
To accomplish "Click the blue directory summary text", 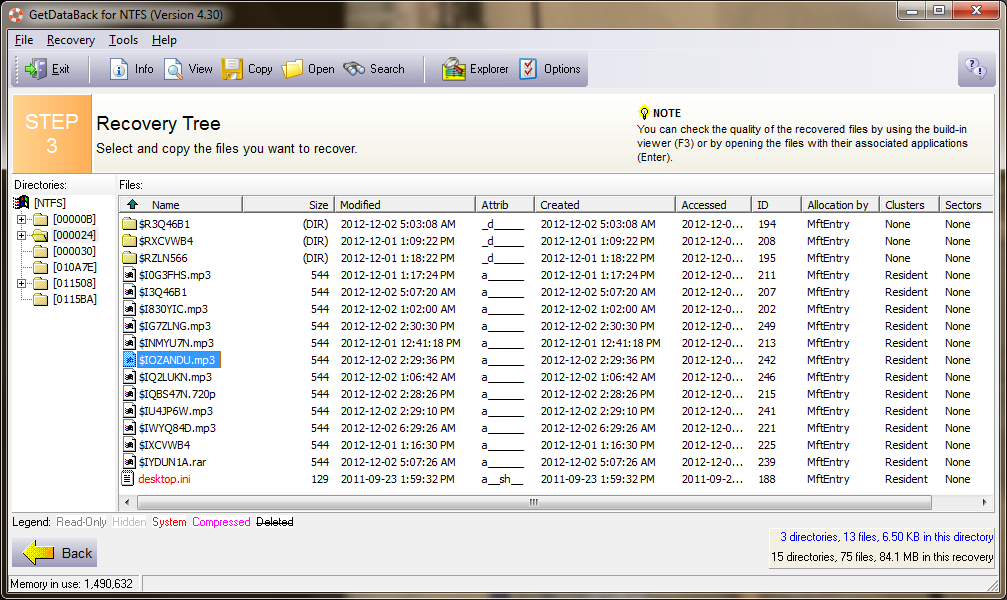I will 886,536.
